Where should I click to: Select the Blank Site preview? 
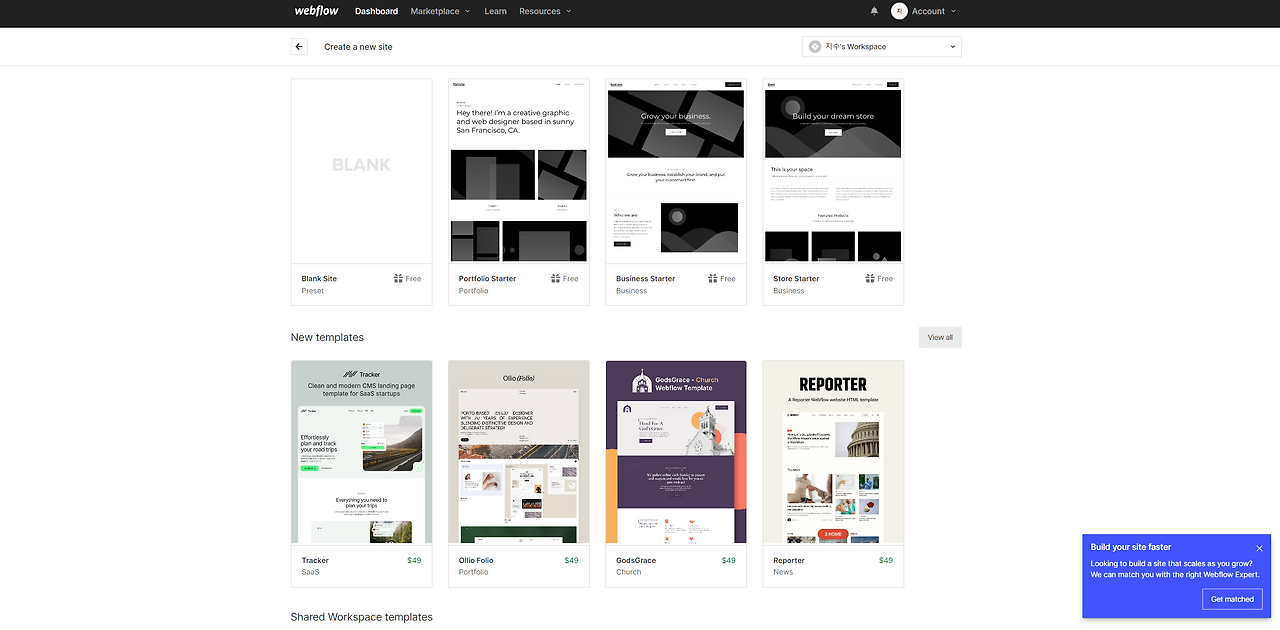[361, 171]
